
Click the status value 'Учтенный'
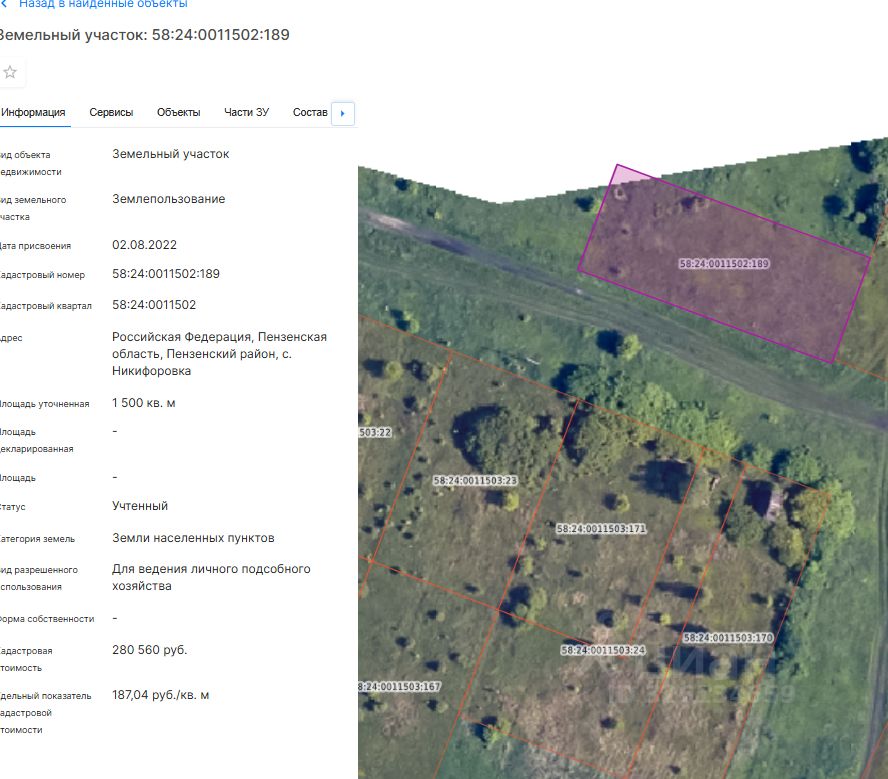click(x=140, y=506)
